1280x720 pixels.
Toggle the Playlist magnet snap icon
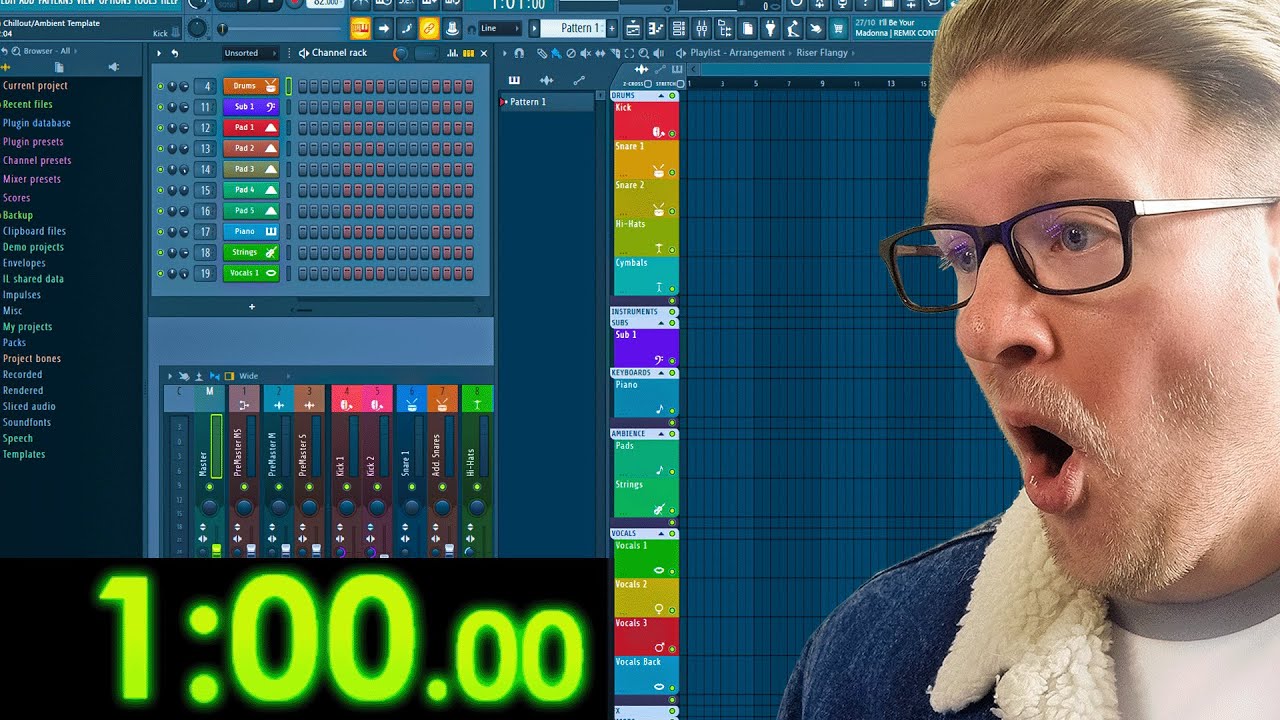518,53
